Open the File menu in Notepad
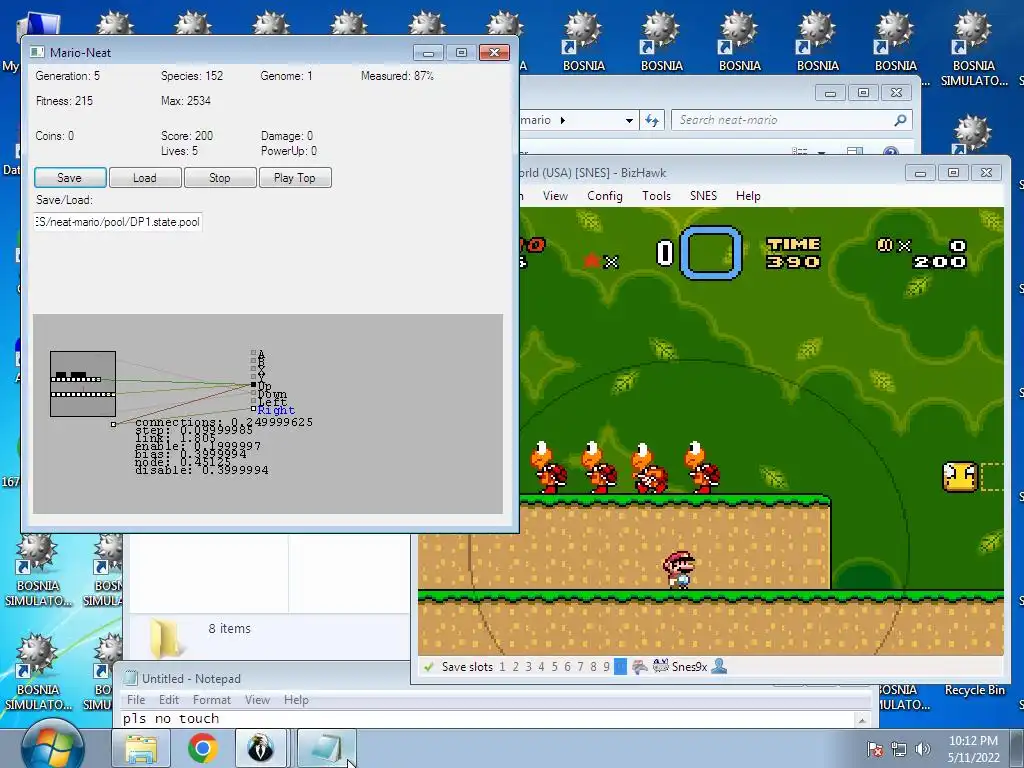The height and width of the screenshot is (768, 1024). (x=136, y=699)
